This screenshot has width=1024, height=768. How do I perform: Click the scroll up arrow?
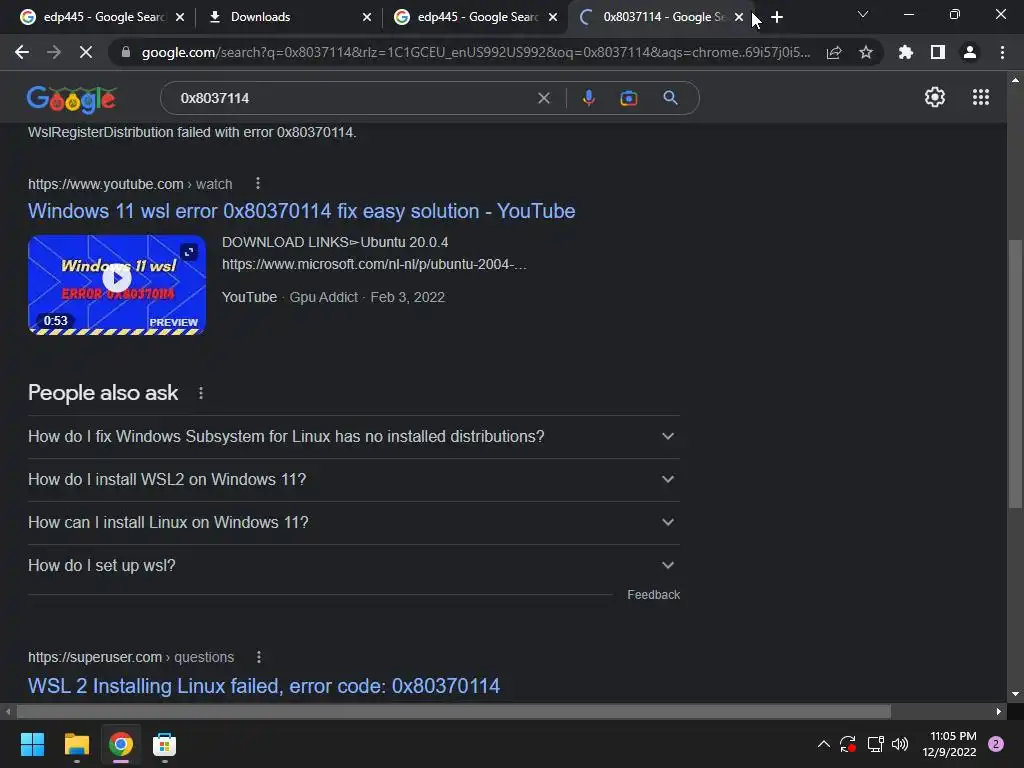(x=1015, y=80)
